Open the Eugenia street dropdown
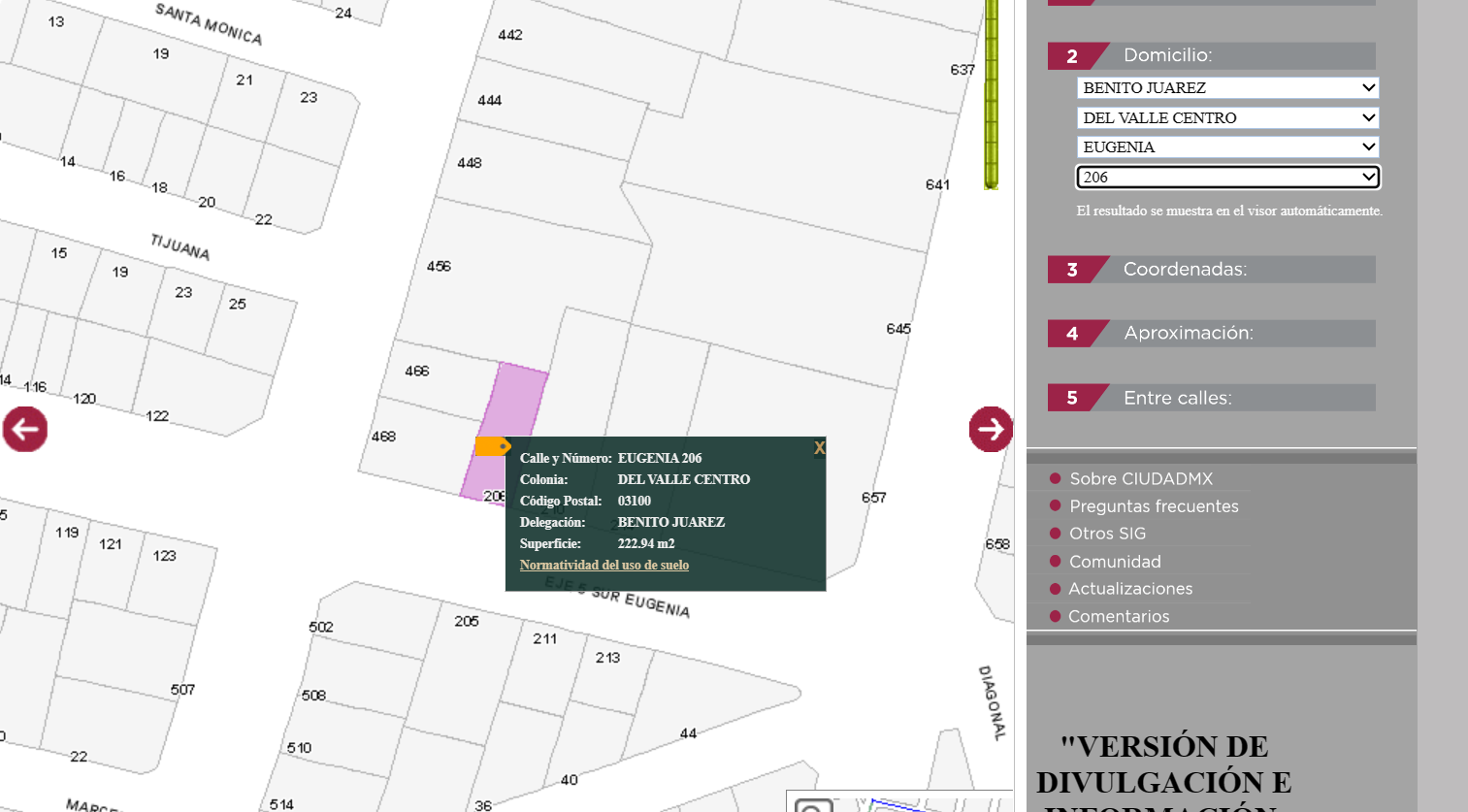The width and height of the screenshot is (1468, 812). point(1227,146)
